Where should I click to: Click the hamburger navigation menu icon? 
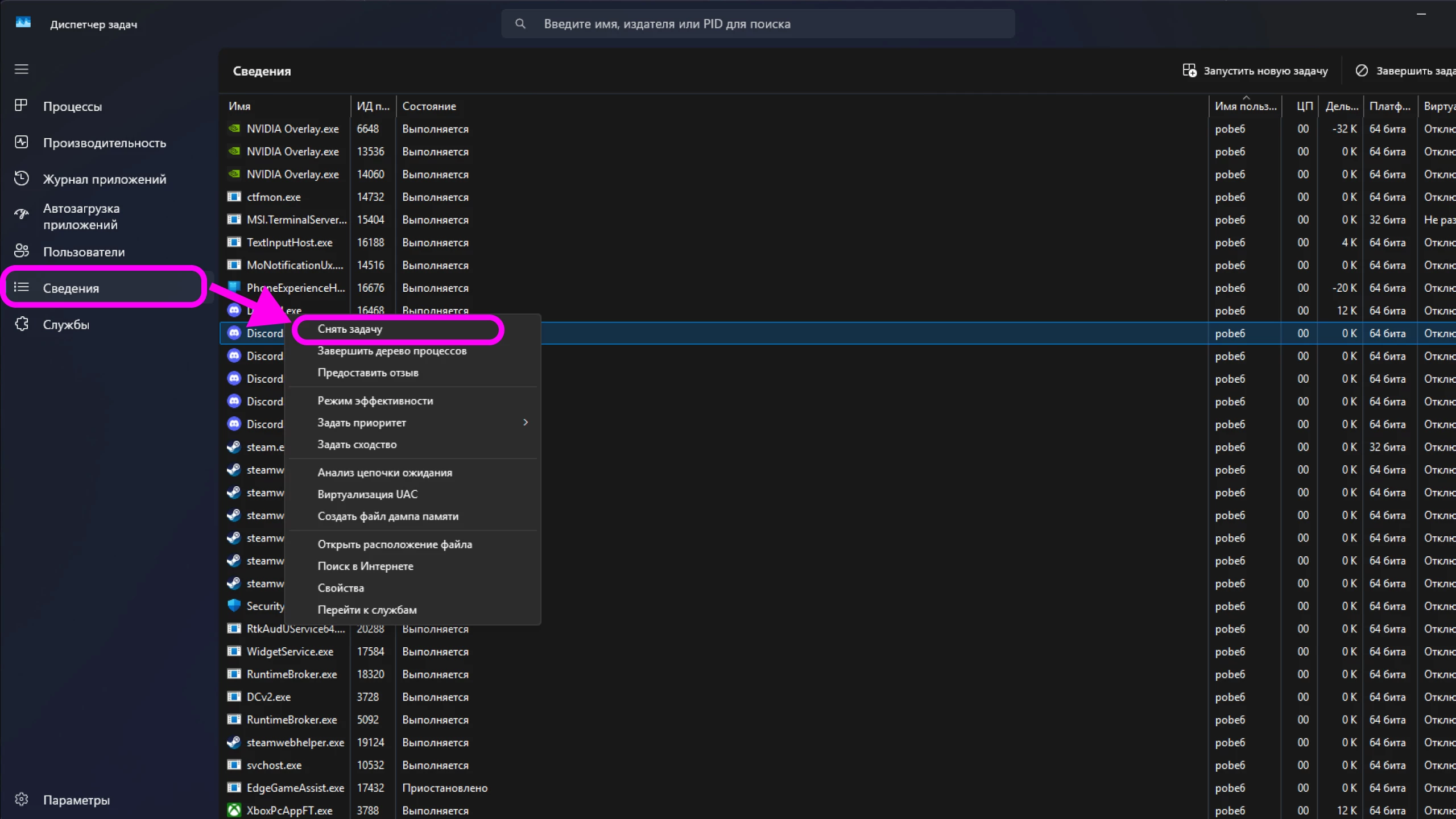pyautogui.click(x=22, y=69)
